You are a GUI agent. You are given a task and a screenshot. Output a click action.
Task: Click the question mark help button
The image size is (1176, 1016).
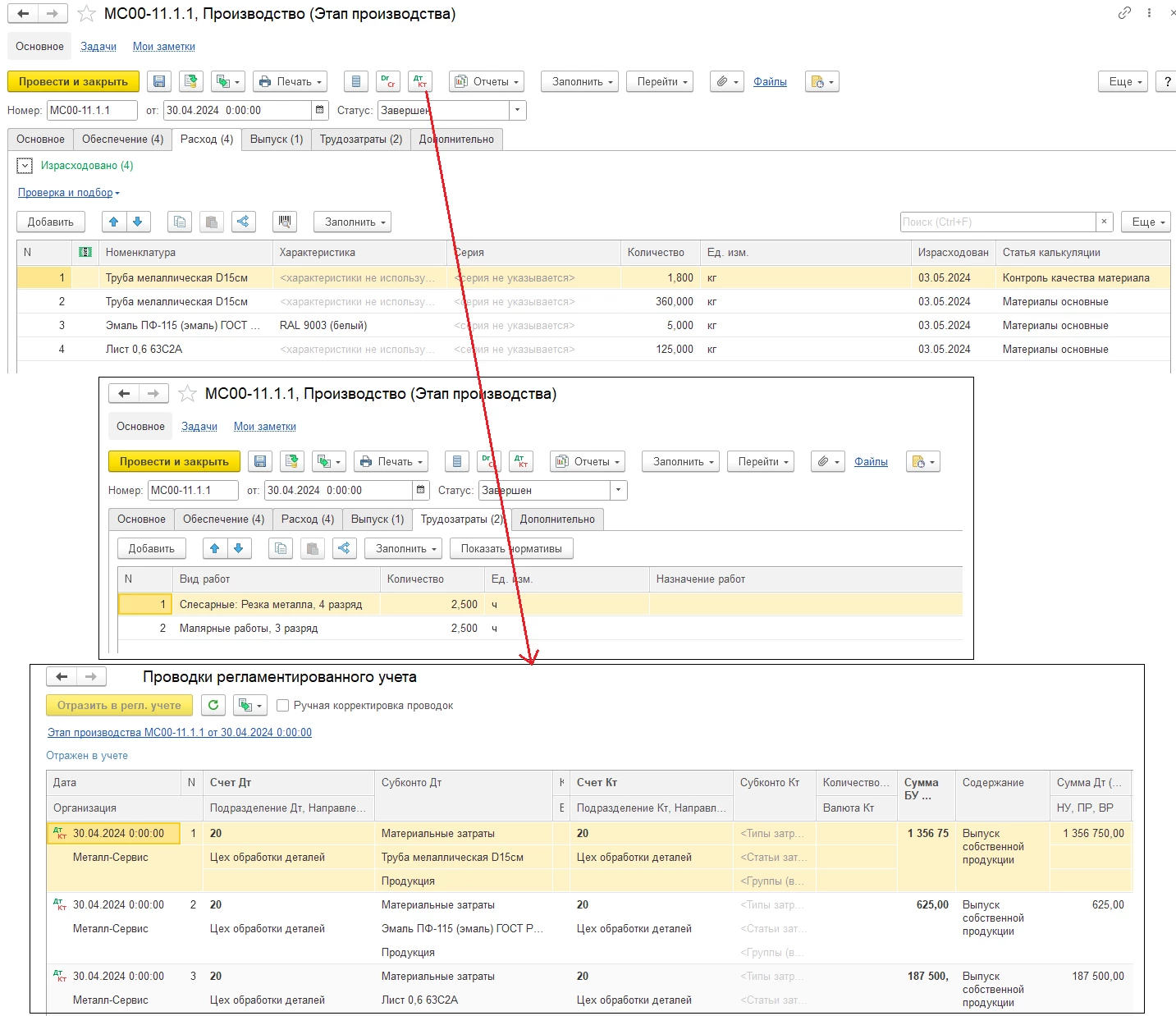point(1166,82)
